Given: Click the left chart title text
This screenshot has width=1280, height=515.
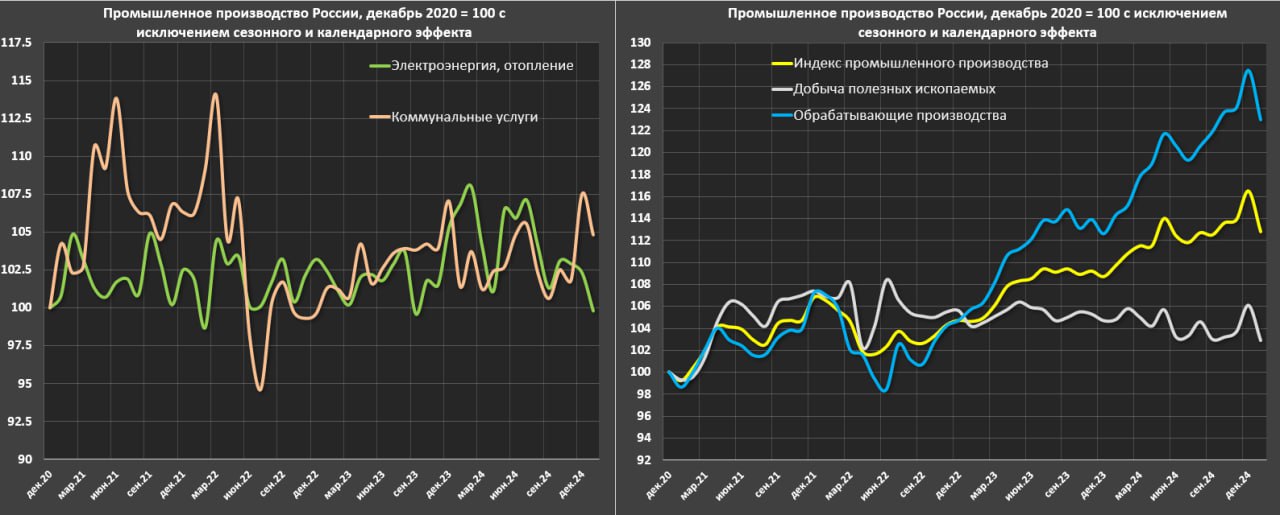Looking at the screenshot, I should point(304,23).
